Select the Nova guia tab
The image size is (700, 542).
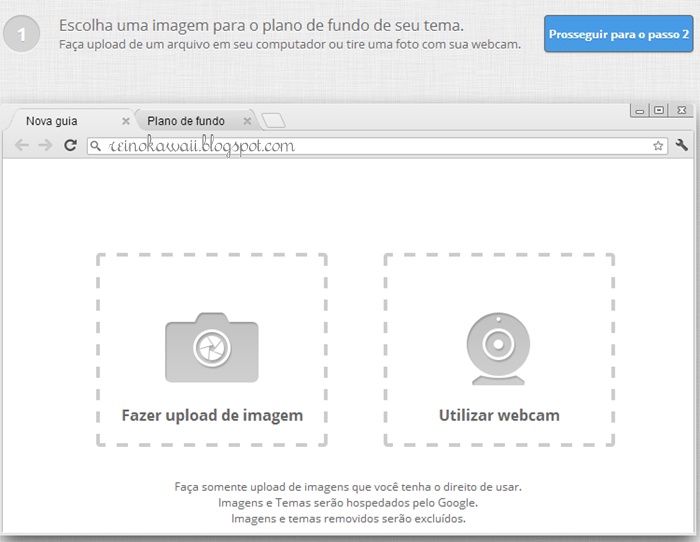point(67,121)
